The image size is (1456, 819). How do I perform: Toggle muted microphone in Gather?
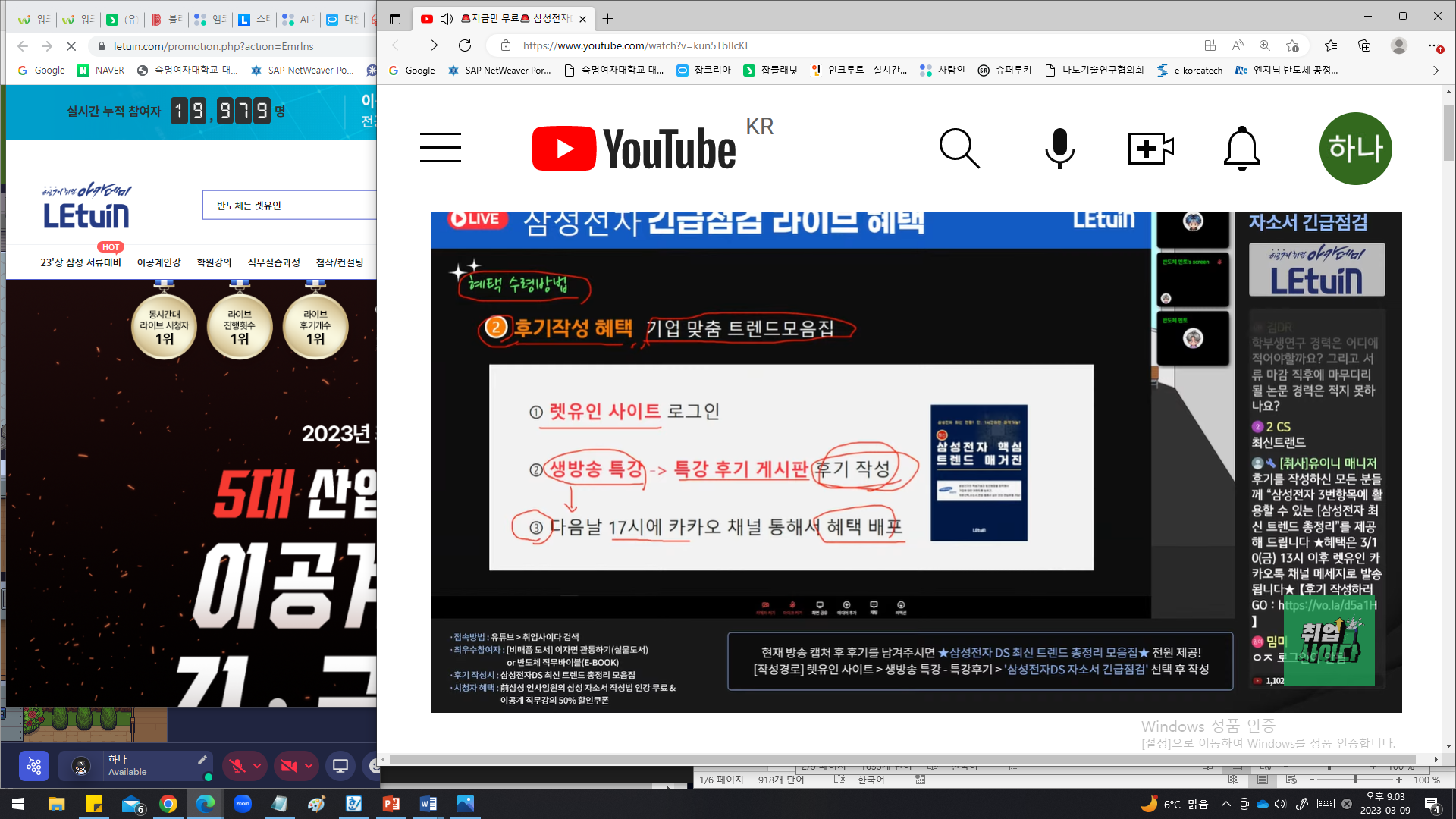click(x=238, y=766)
